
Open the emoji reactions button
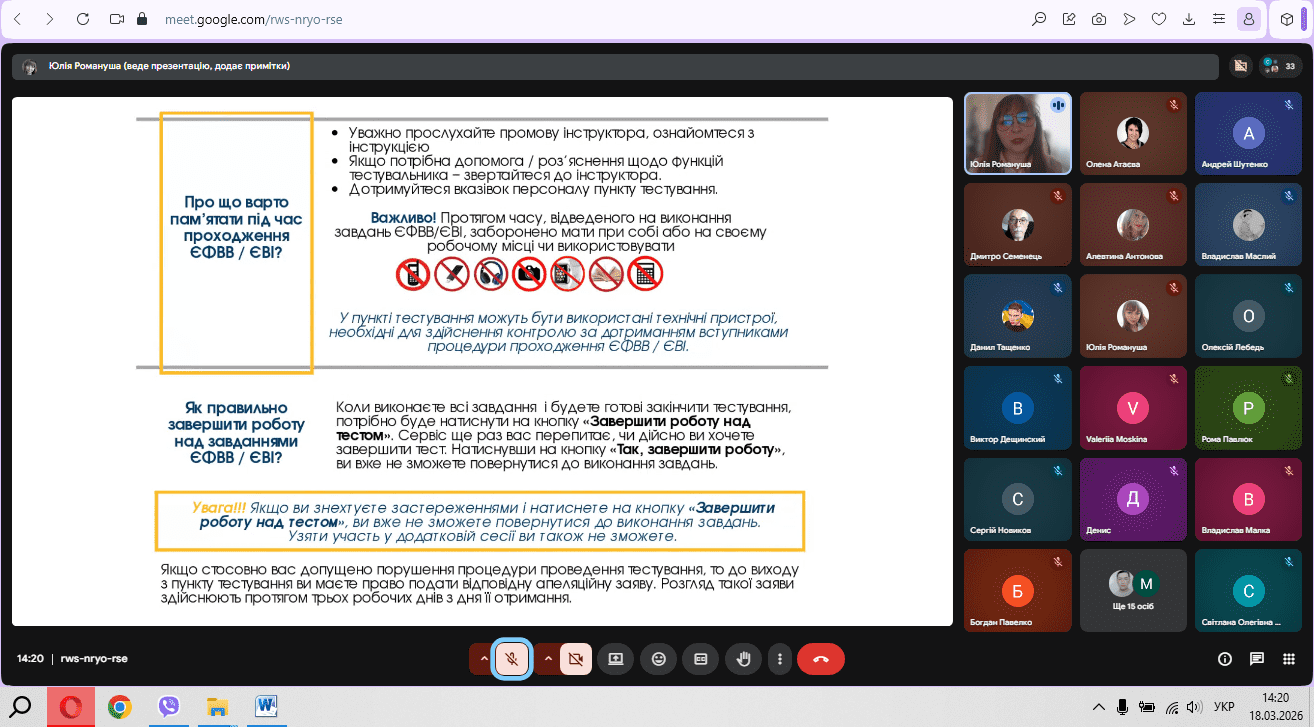658,659
